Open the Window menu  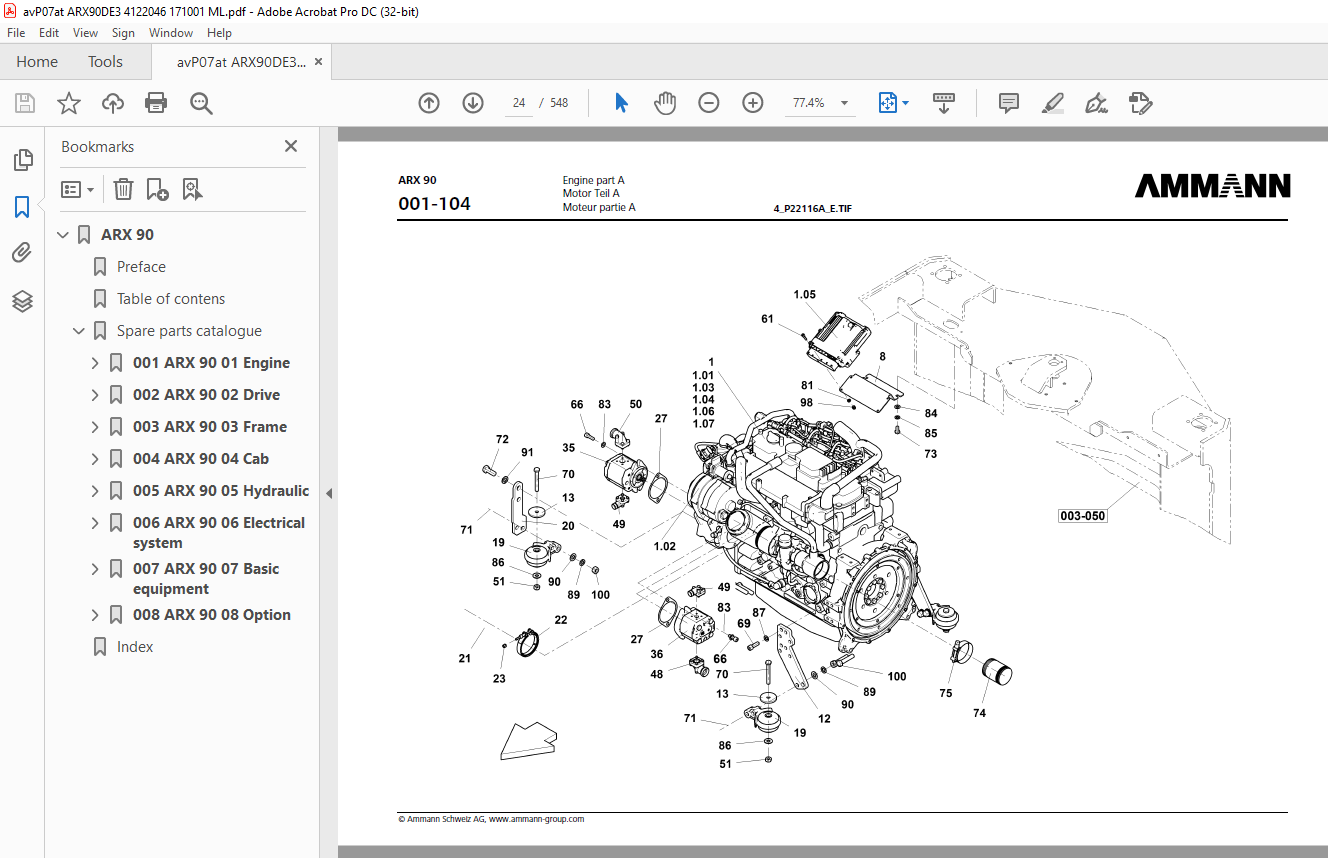pyautogui.click(x=171, y=33)
